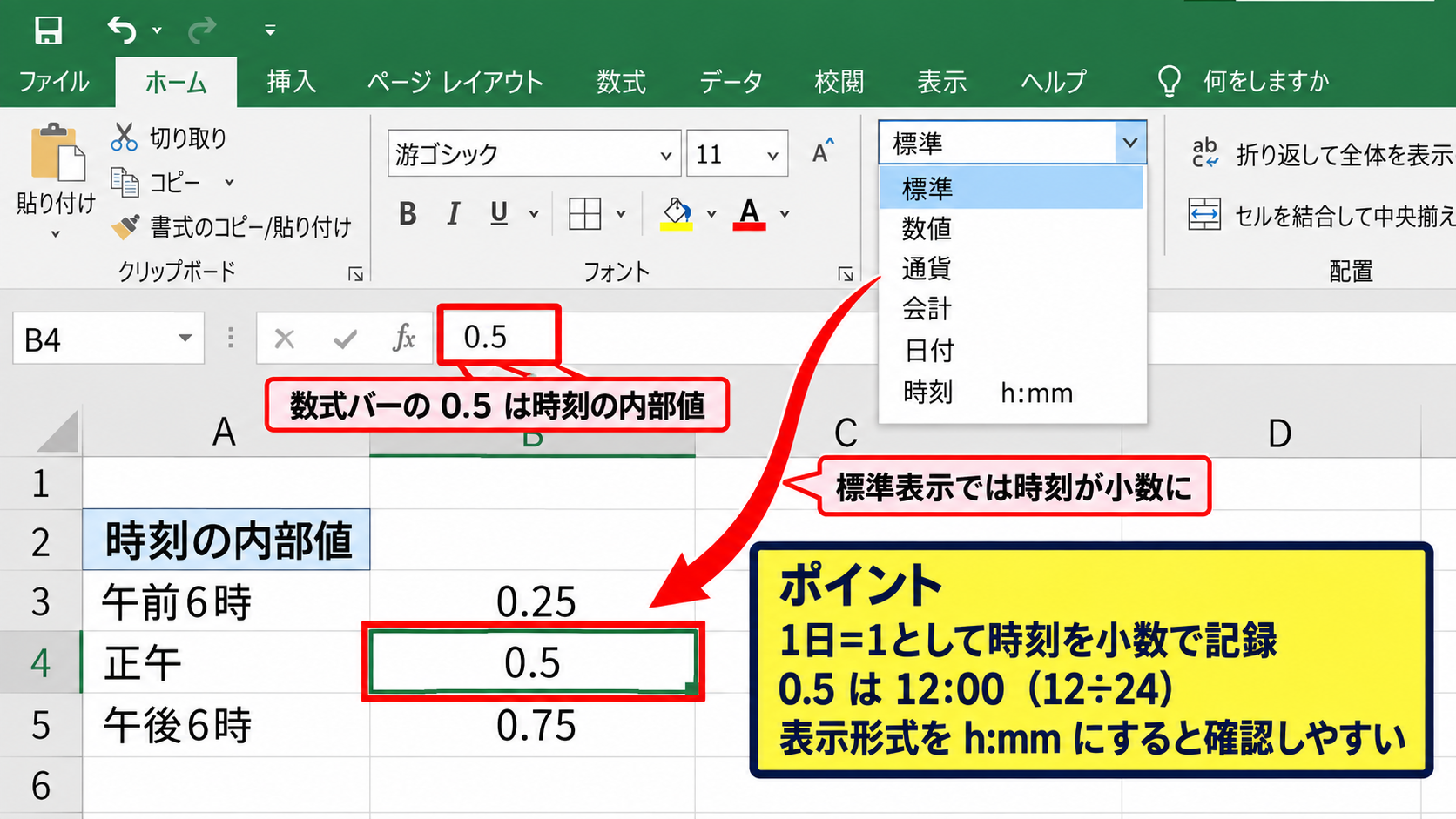Viewport: 1456px width, 819px height.
Task: Click the formula bar Cancel X icon
Action: pos(284,339)
